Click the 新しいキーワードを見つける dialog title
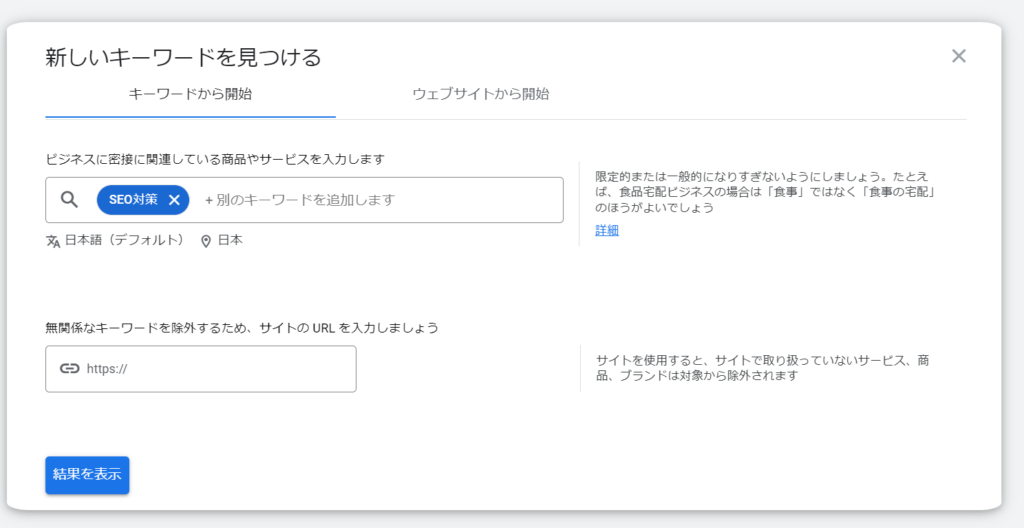 (x=184, y=58)
